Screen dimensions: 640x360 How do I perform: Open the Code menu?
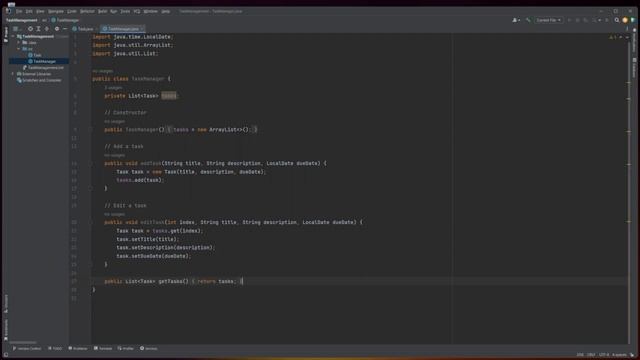click(72, 11)
